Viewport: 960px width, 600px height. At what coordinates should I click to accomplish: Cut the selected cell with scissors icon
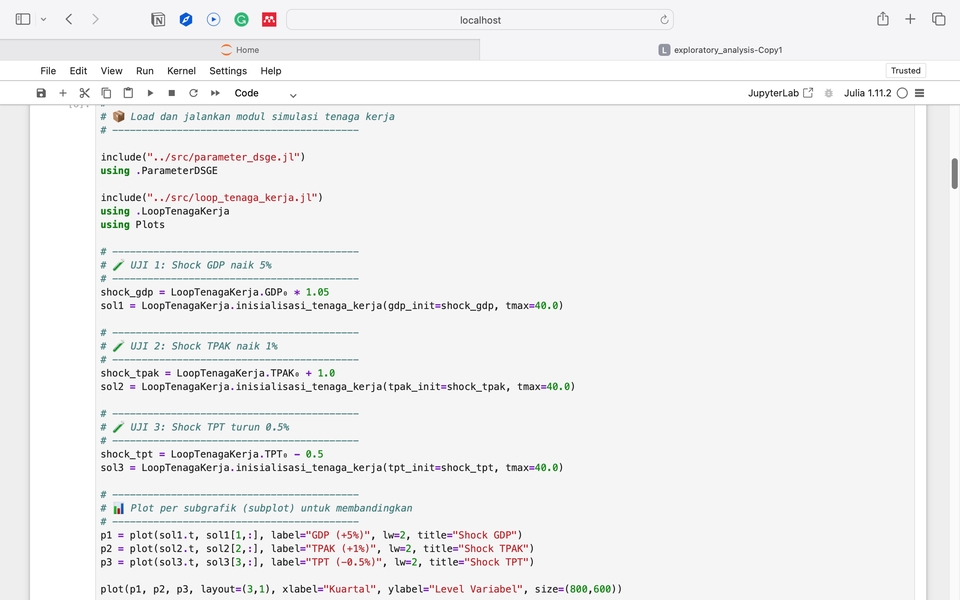tap(85, 93)
